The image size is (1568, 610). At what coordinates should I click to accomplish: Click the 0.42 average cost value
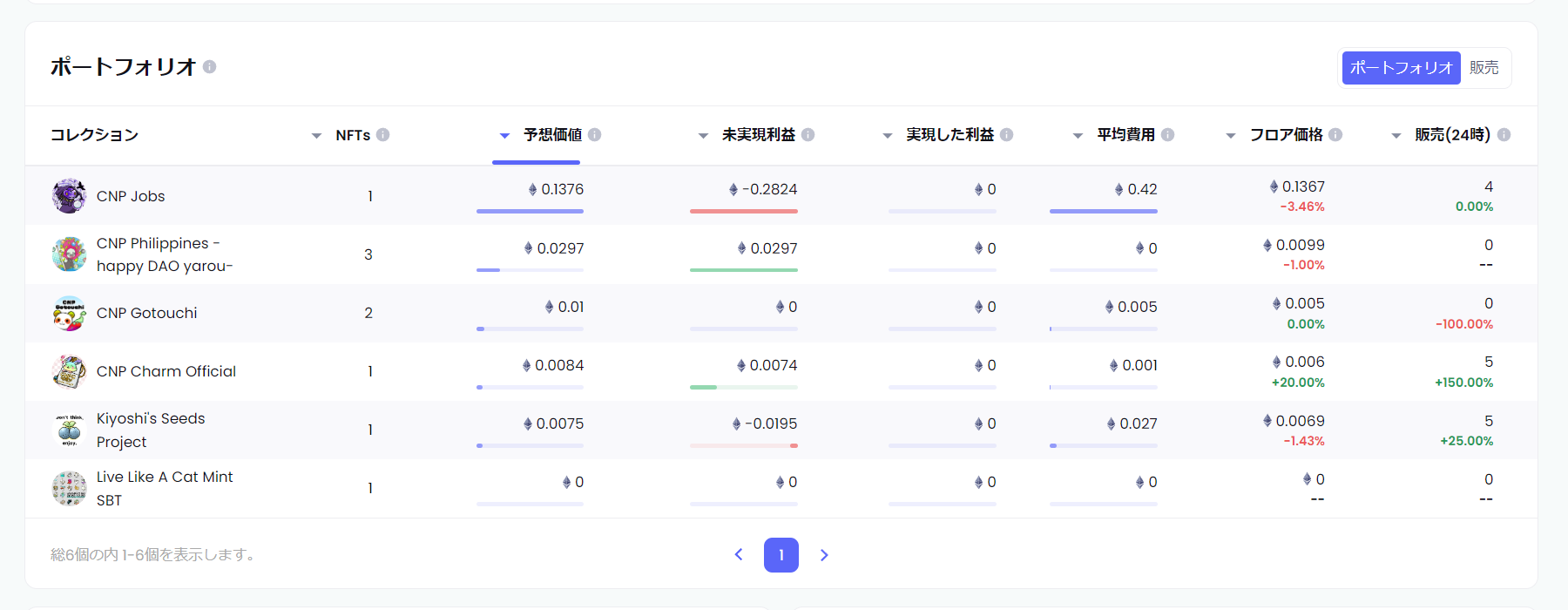(1142, 189)
